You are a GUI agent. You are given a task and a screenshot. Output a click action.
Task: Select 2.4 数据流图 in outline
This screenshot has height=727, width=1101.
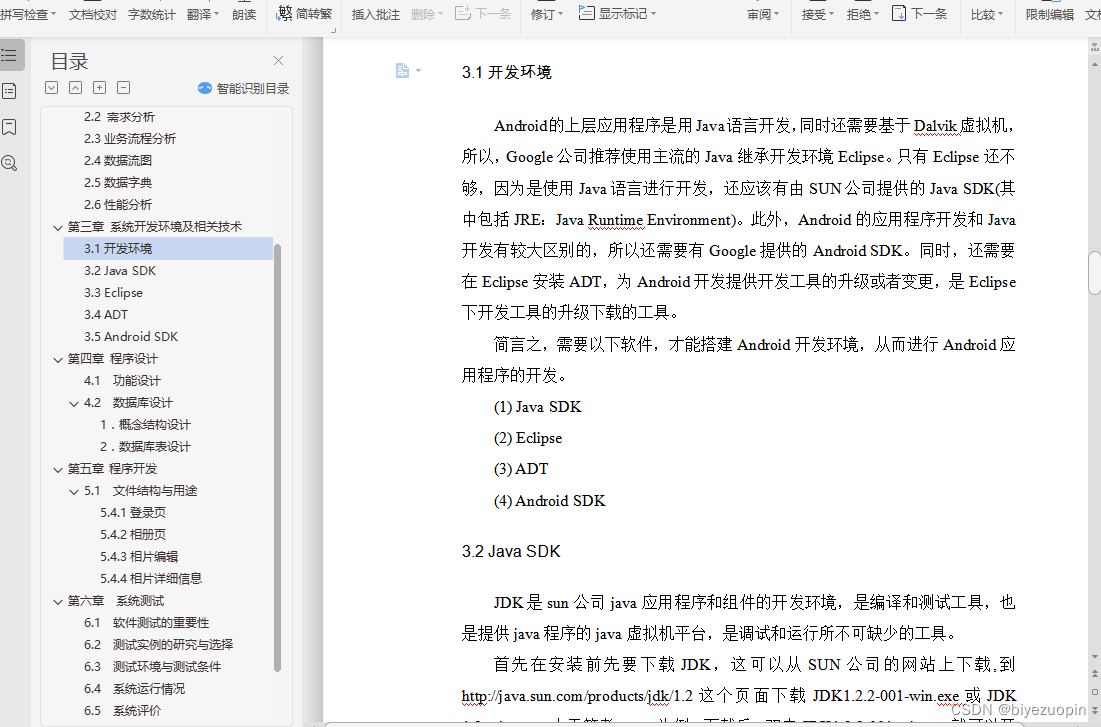point(118,160)
